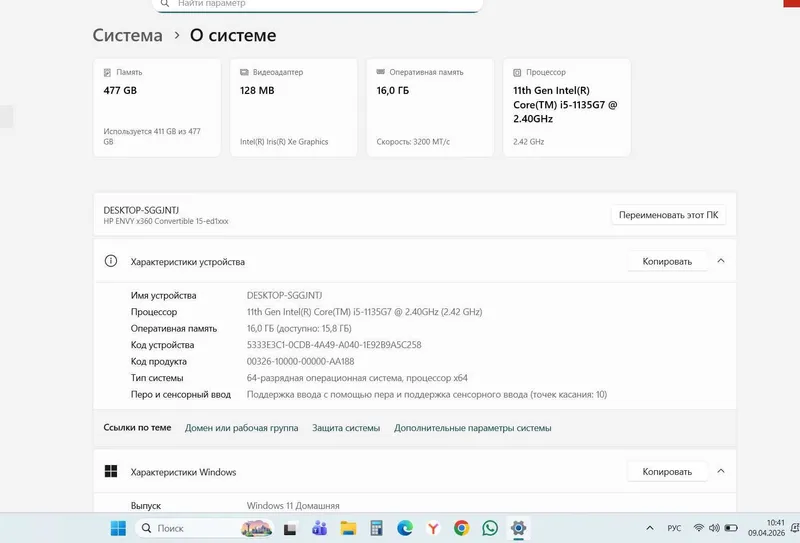Launch Microsoft Edge from the taskbar
This screenshot has width=800, height=543.
[x=405, y=528]
